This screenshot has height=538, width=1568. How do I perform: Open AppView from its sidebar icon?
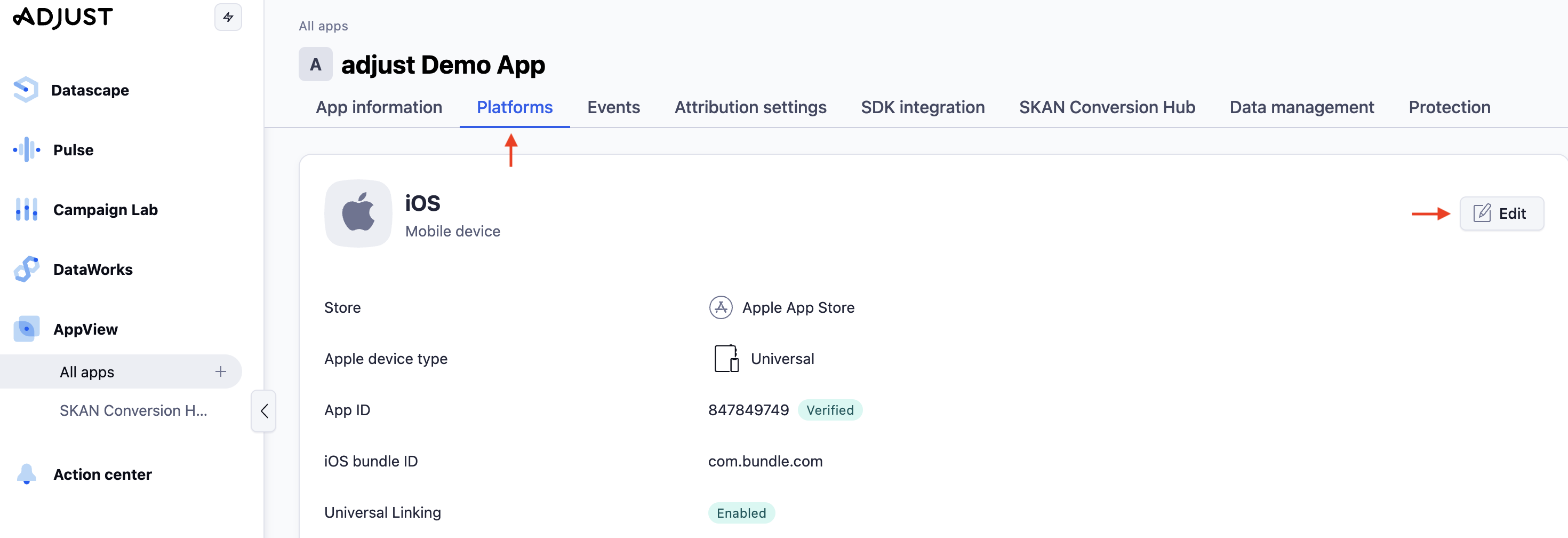(x=26, y=329)
